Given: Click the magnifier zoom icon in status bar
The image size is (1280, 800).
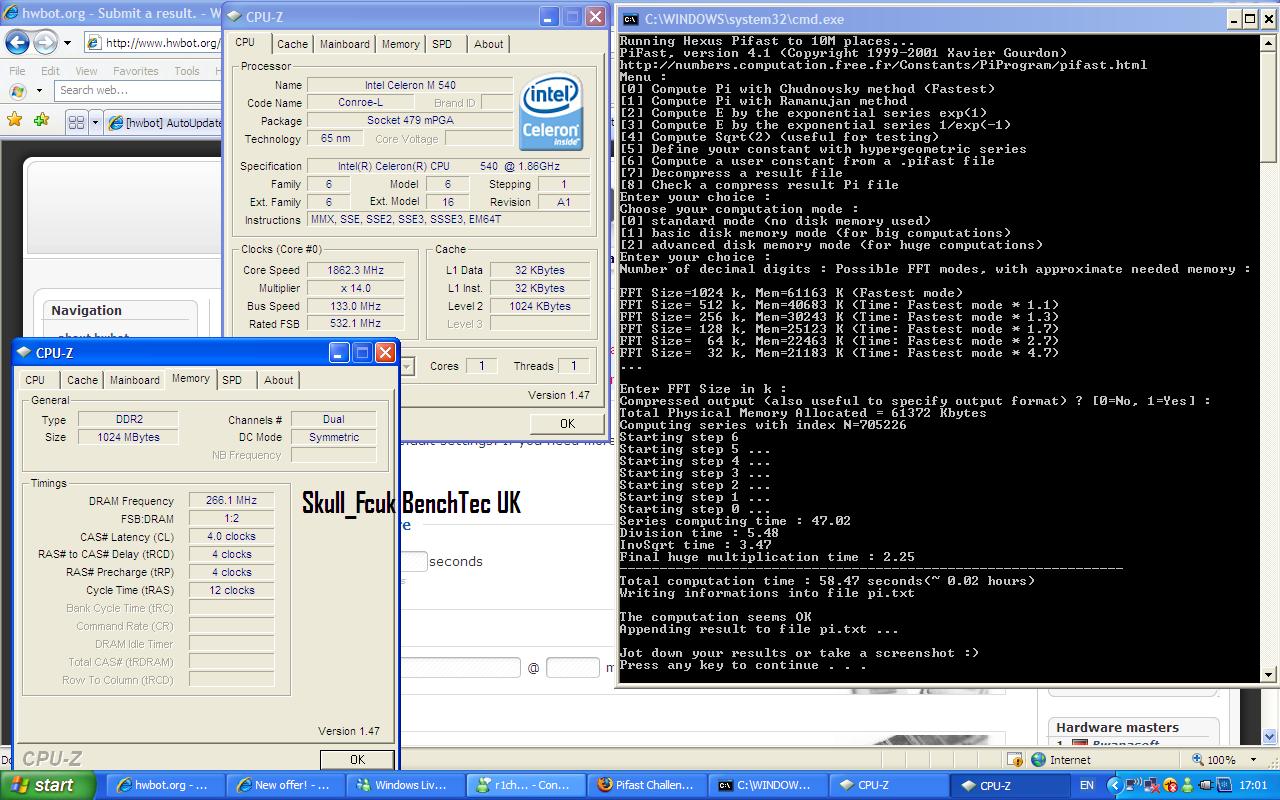Looking at the screenshot, I should click(x=1196, y=760).
